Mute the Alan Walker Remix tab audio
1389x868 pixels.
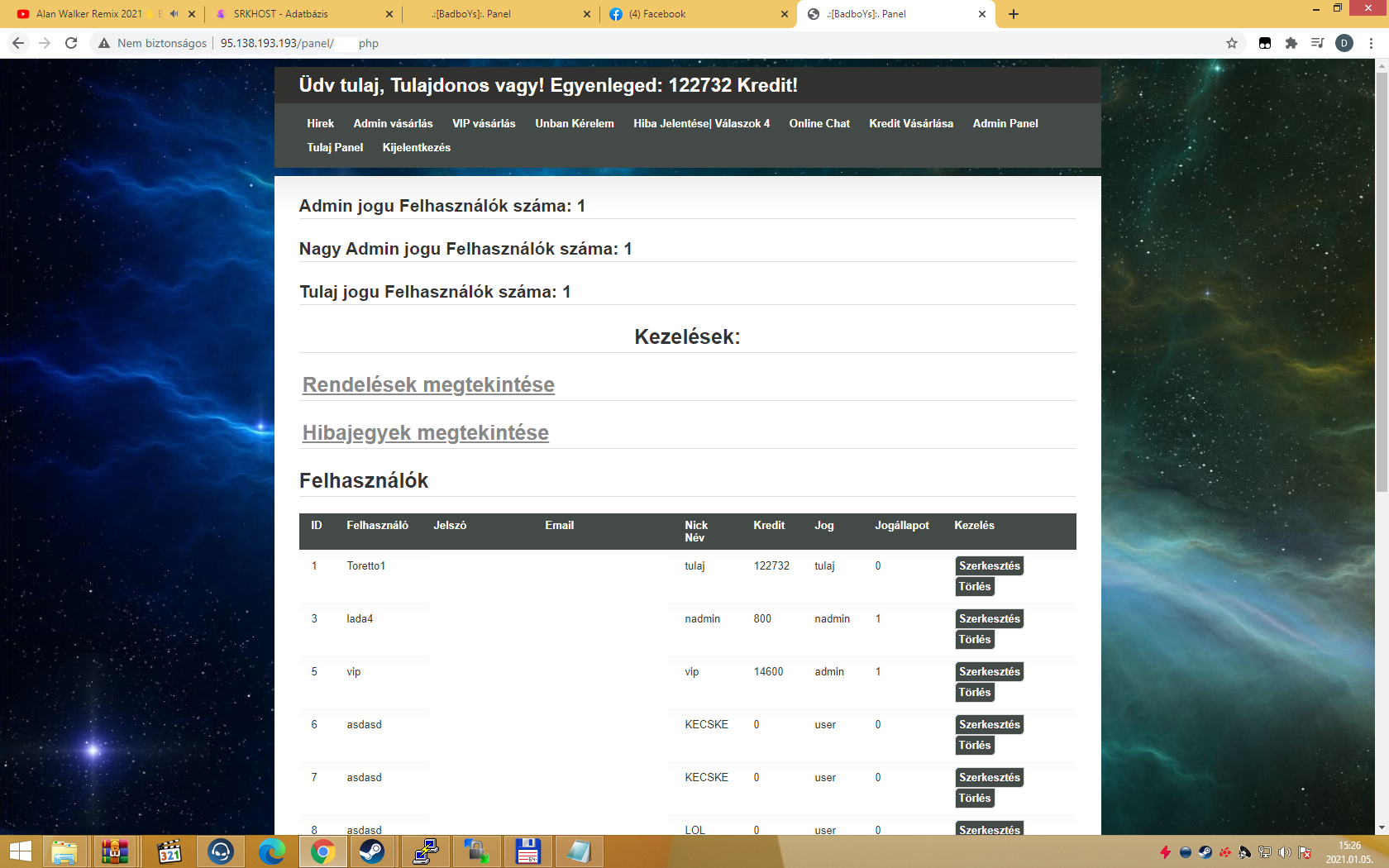(174, 14)
